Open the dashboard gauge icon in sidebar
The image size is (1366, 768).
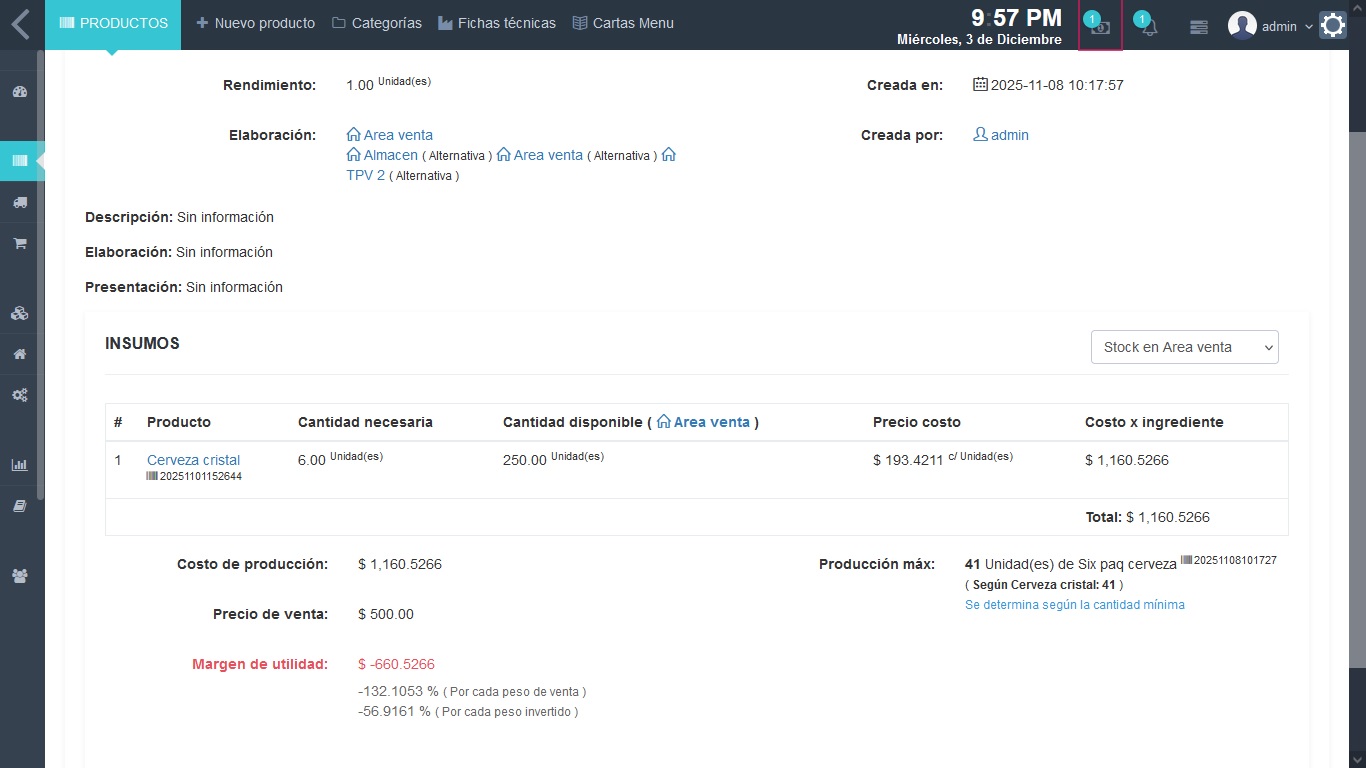pos(19,92)
